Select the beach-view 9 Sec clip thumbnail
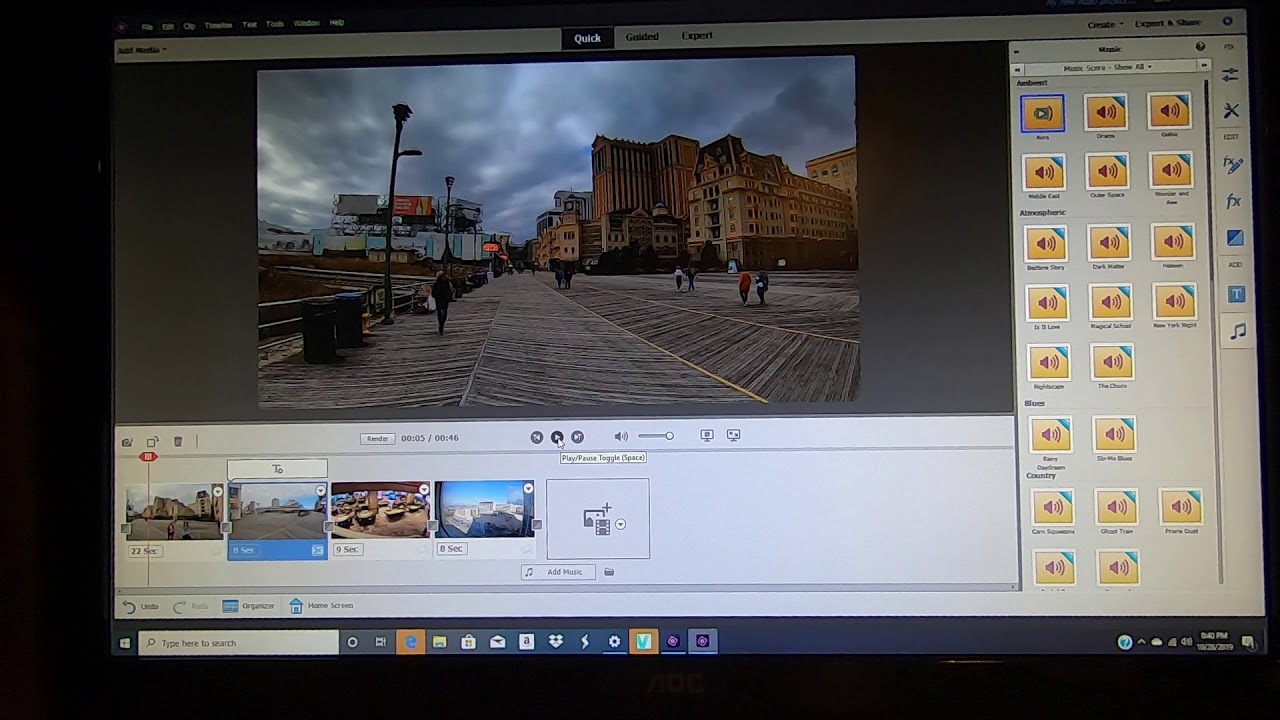The height and width of the screenshot is (720, 1280). click(x=380, y=511)
